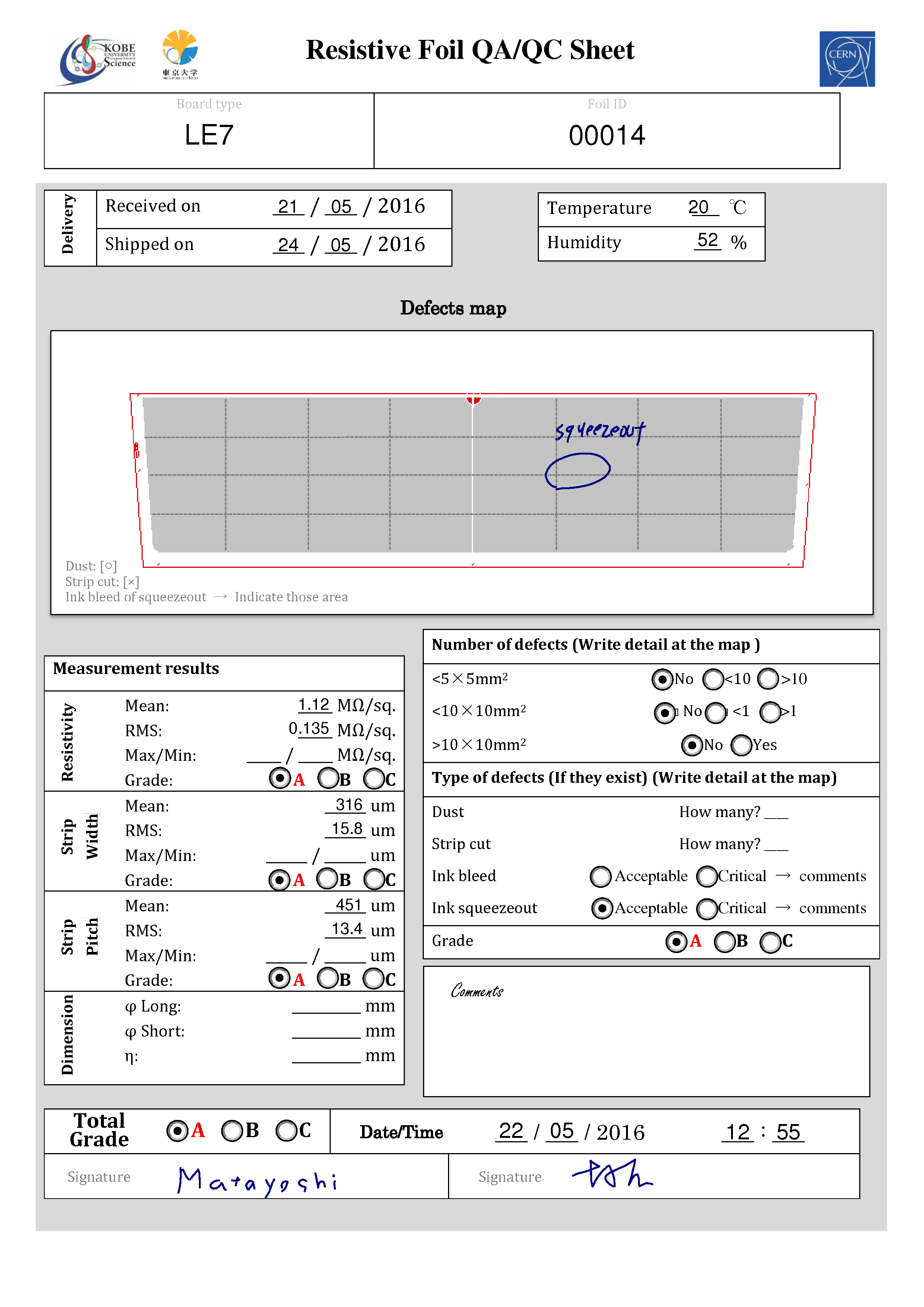Select Strip Width grade C radio button
This screenshot has width=924, height=1307.
pos(374,879)
